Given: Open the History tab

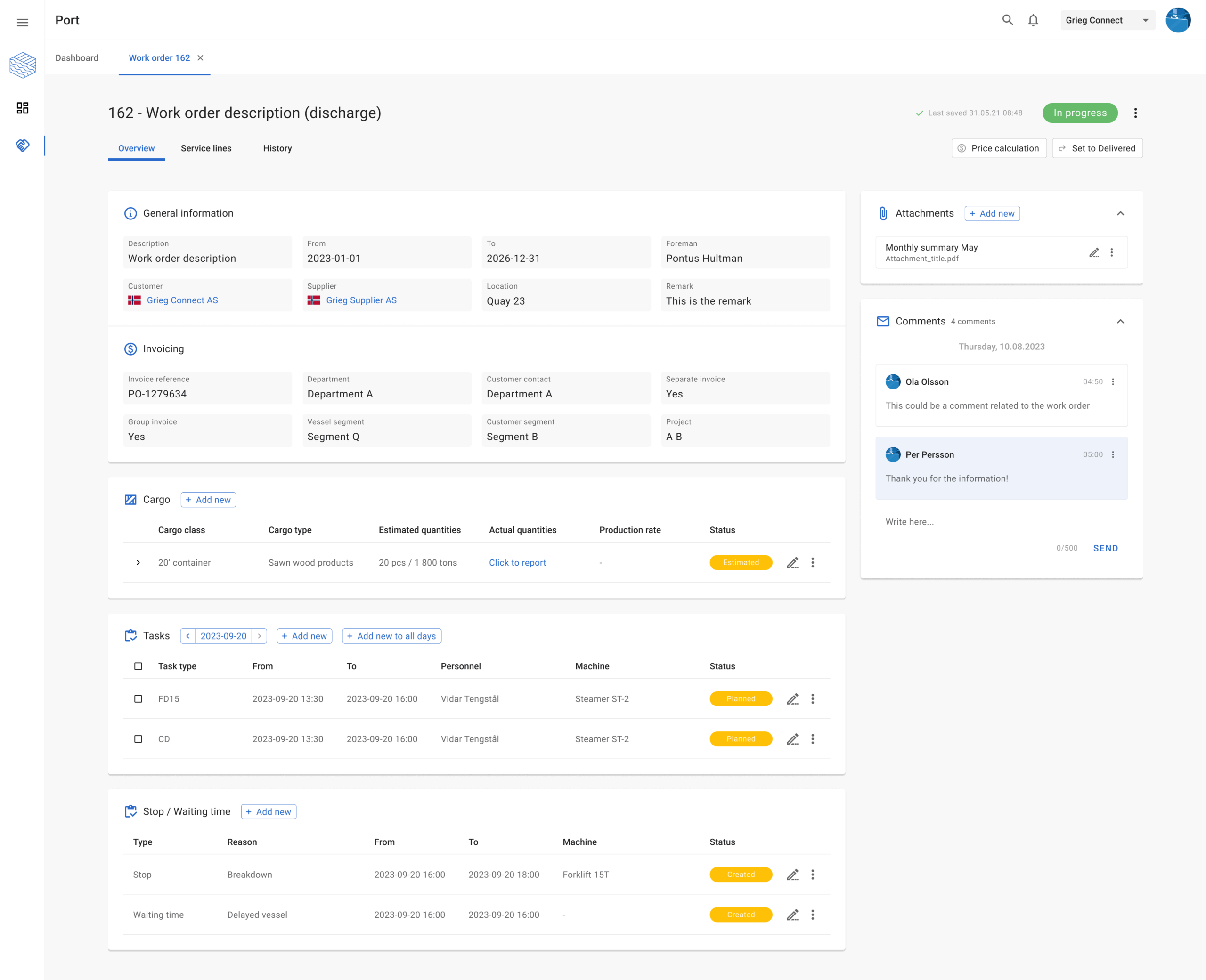Looking at the screenshot, I should pos(277,148).
